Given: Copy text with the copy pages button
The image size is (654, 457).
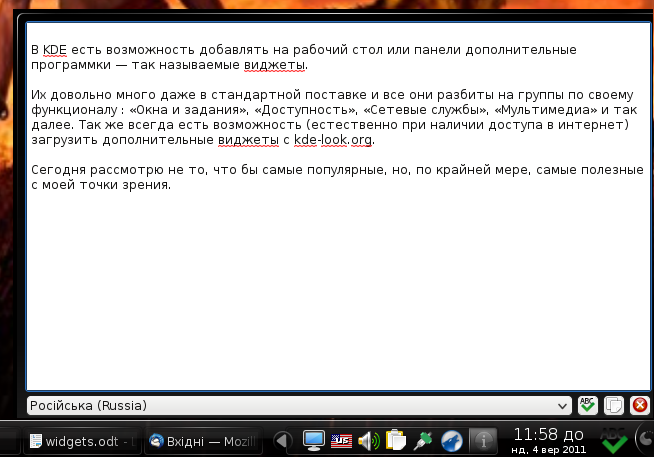Looking at the screenshot, I should pyautogui.click(x=614, y=405).
